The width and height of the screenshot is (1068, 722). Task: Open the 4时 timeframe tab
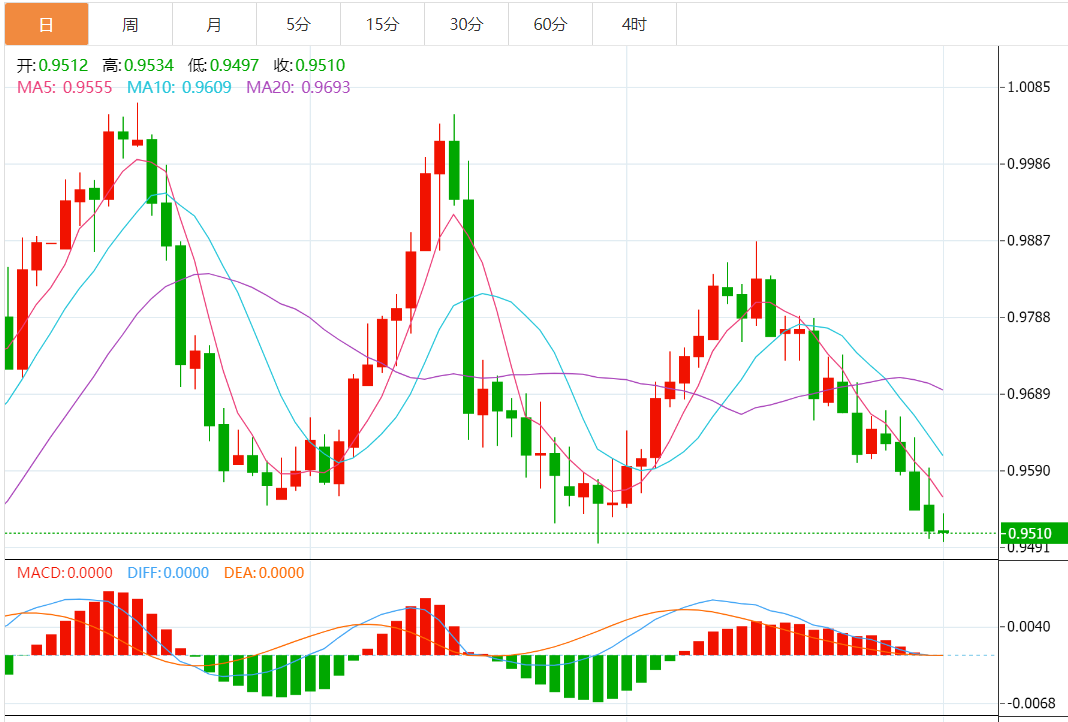coord(634,25)
